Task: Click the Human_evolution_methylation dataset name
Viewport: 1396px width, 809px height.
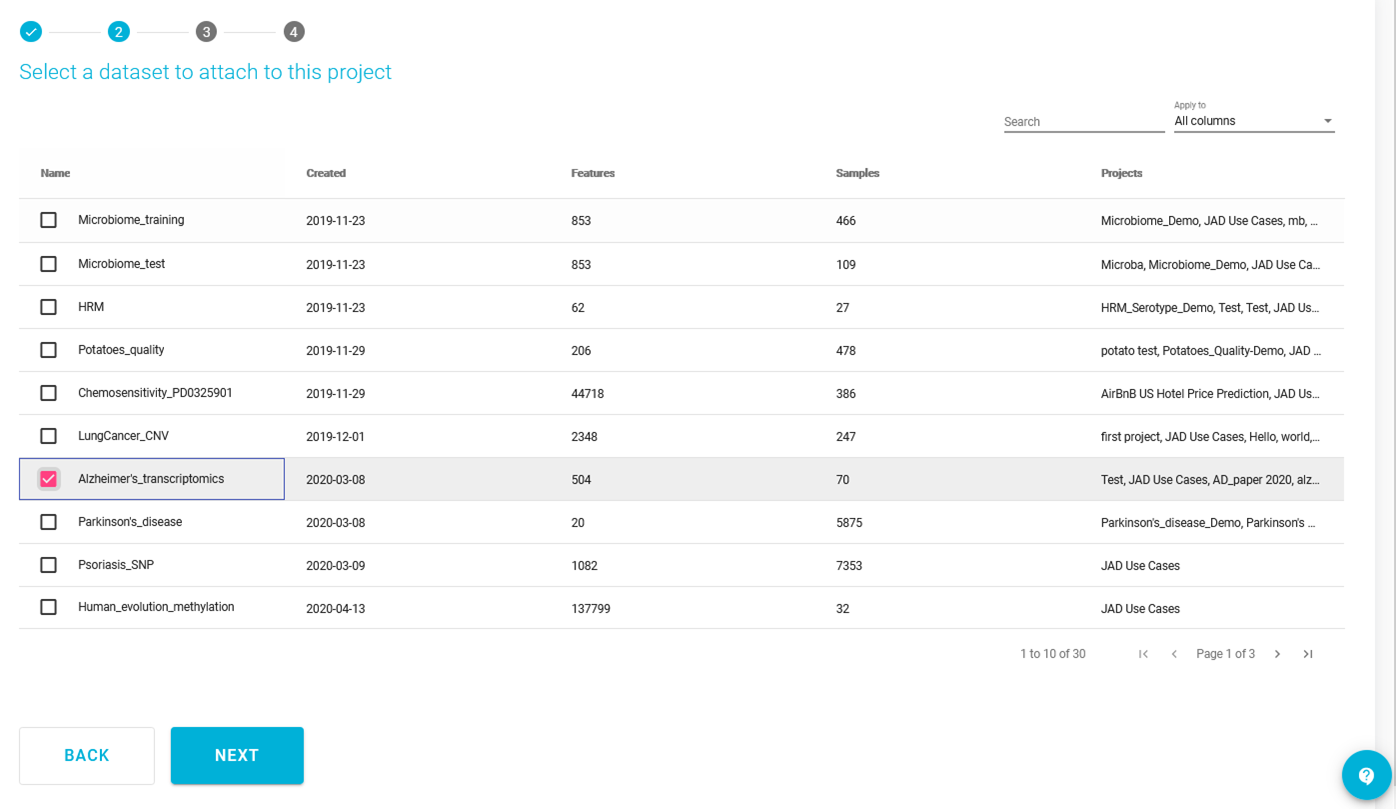Action: (x=156, y=607)
